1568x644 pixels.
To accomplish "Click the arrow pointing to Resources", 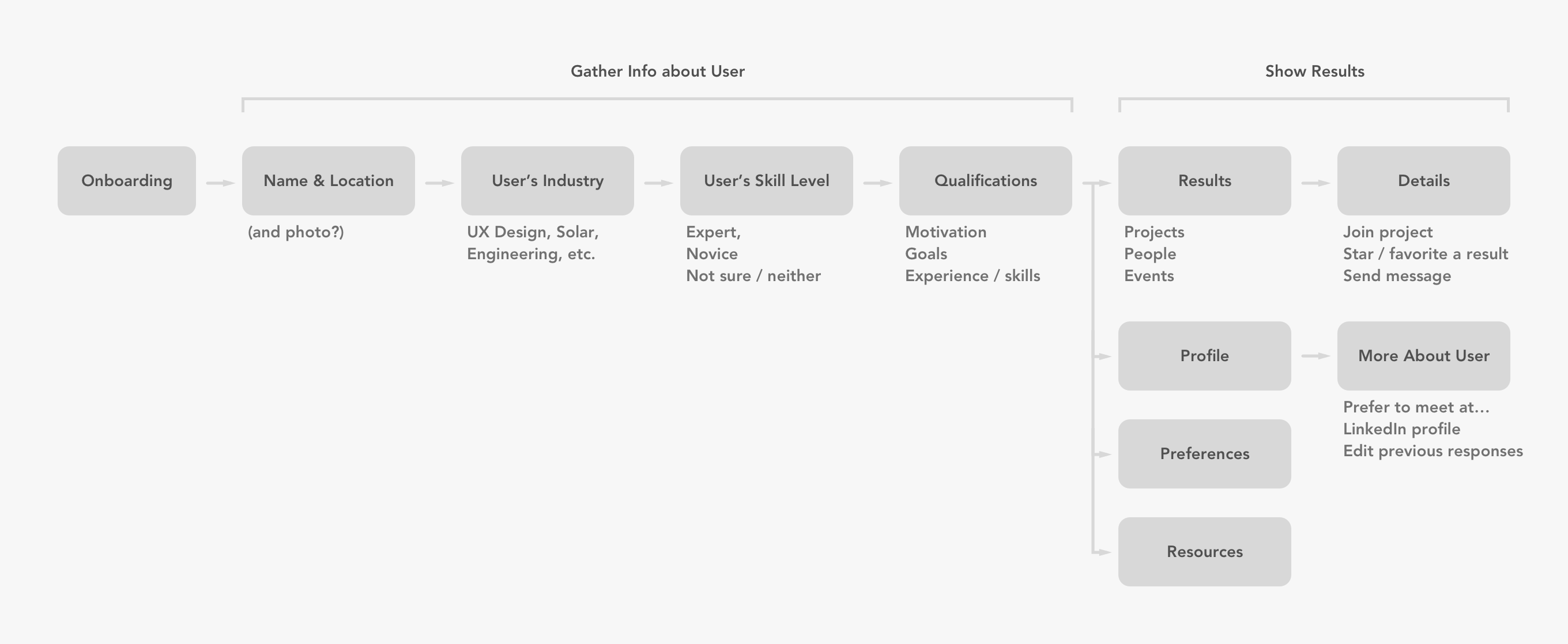I will tap(1102, 552).
